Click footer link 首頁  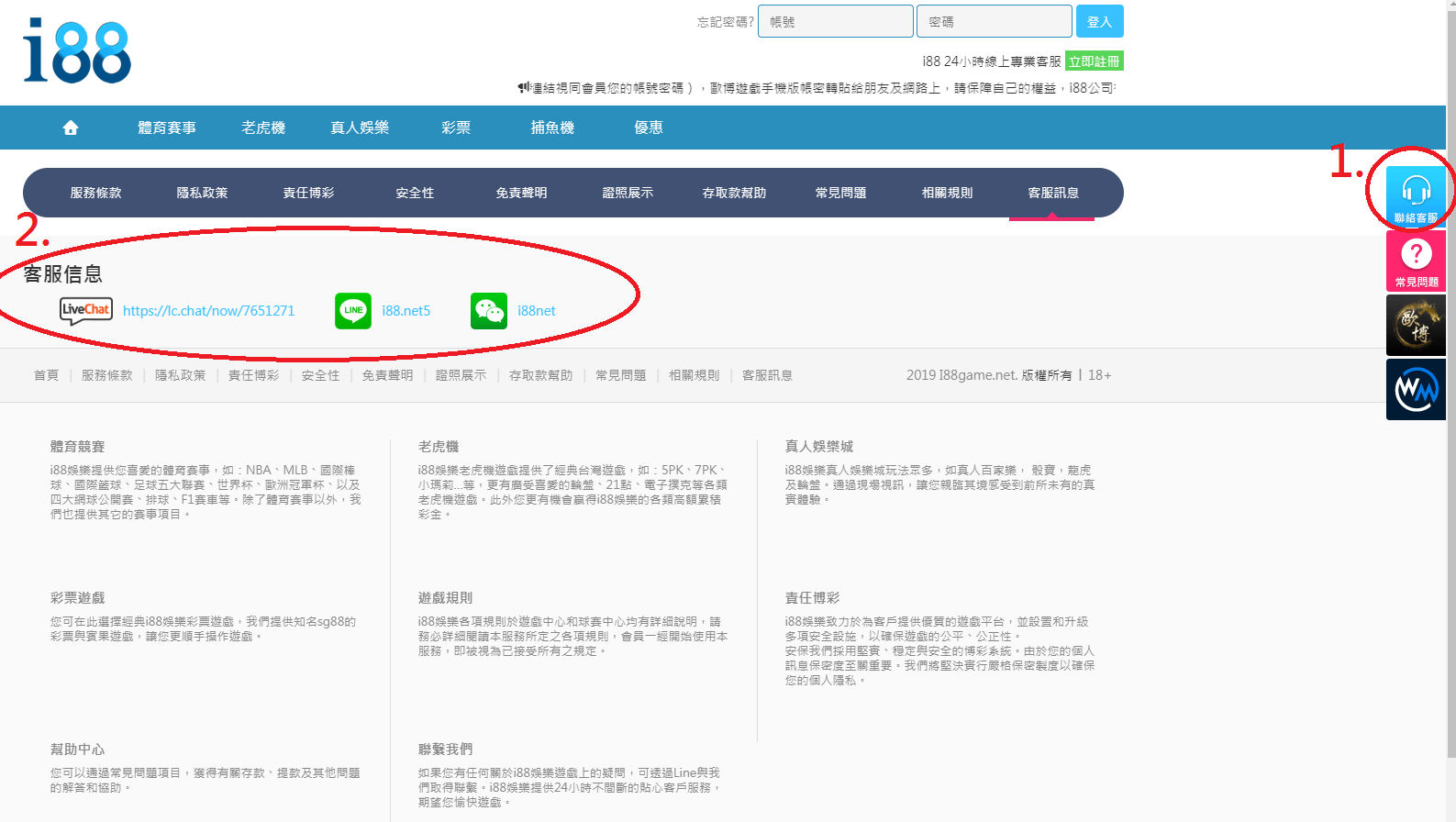tap(46, 375)
